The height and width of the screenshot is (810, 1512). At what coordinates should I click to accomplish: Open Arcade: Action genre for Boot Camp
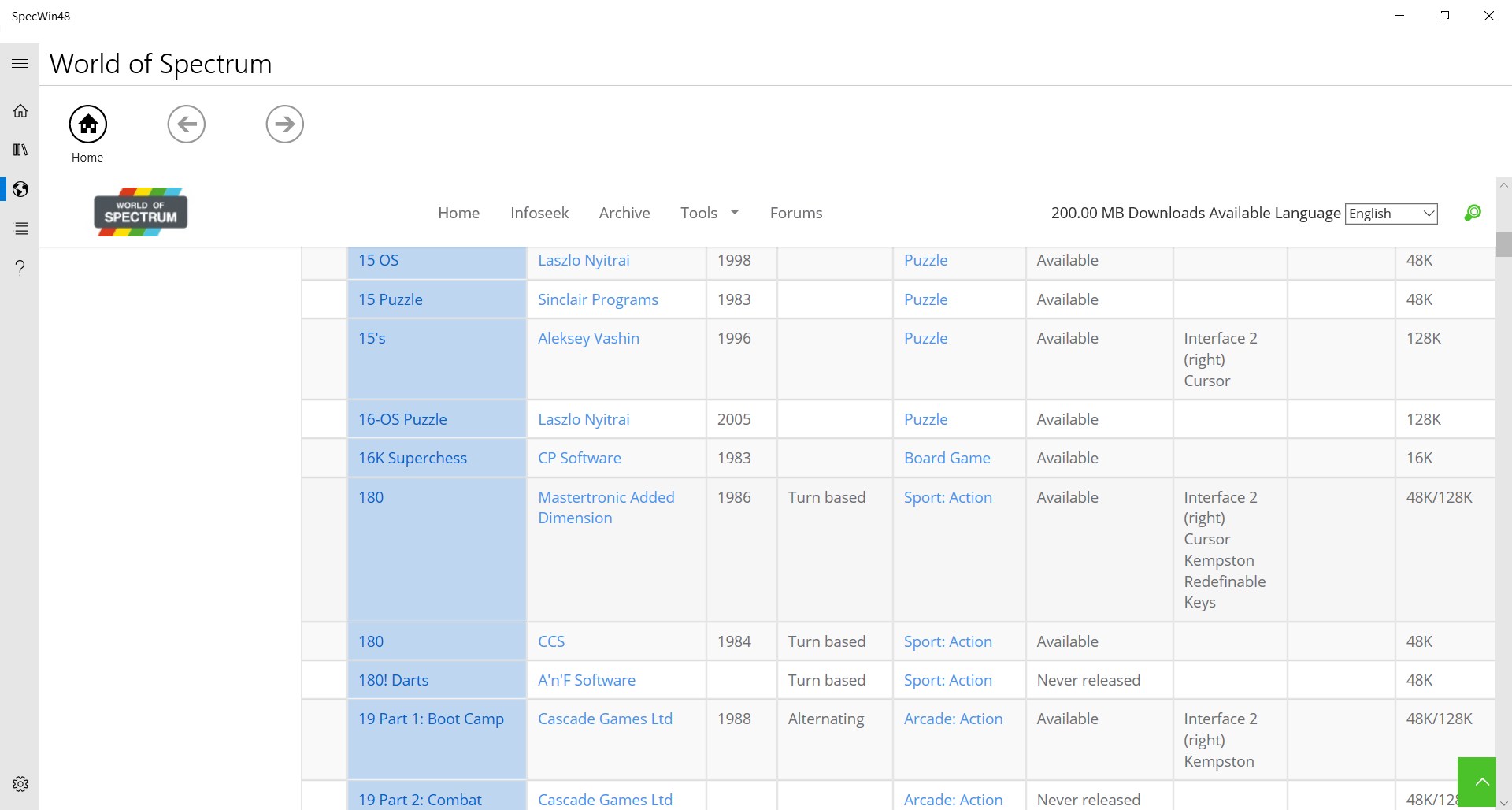(954, 719)
